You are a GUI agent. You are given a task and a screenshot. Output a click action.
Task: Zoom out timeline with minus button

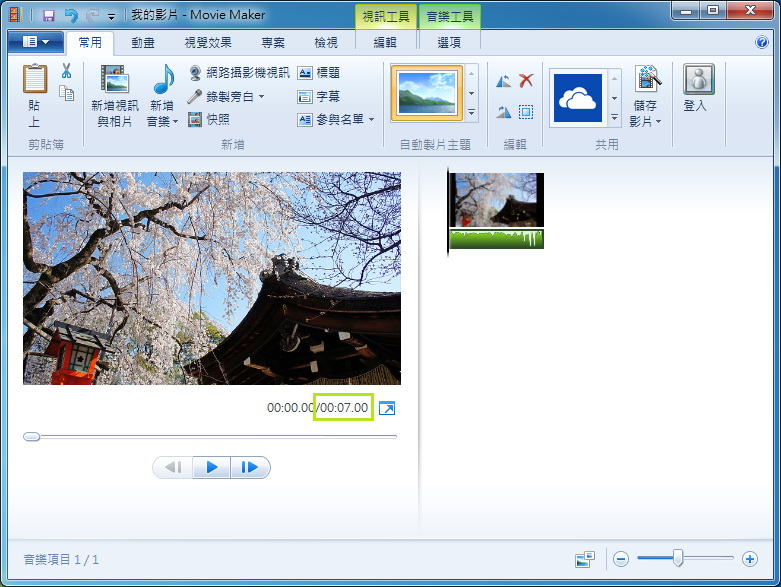coord(621,559)
